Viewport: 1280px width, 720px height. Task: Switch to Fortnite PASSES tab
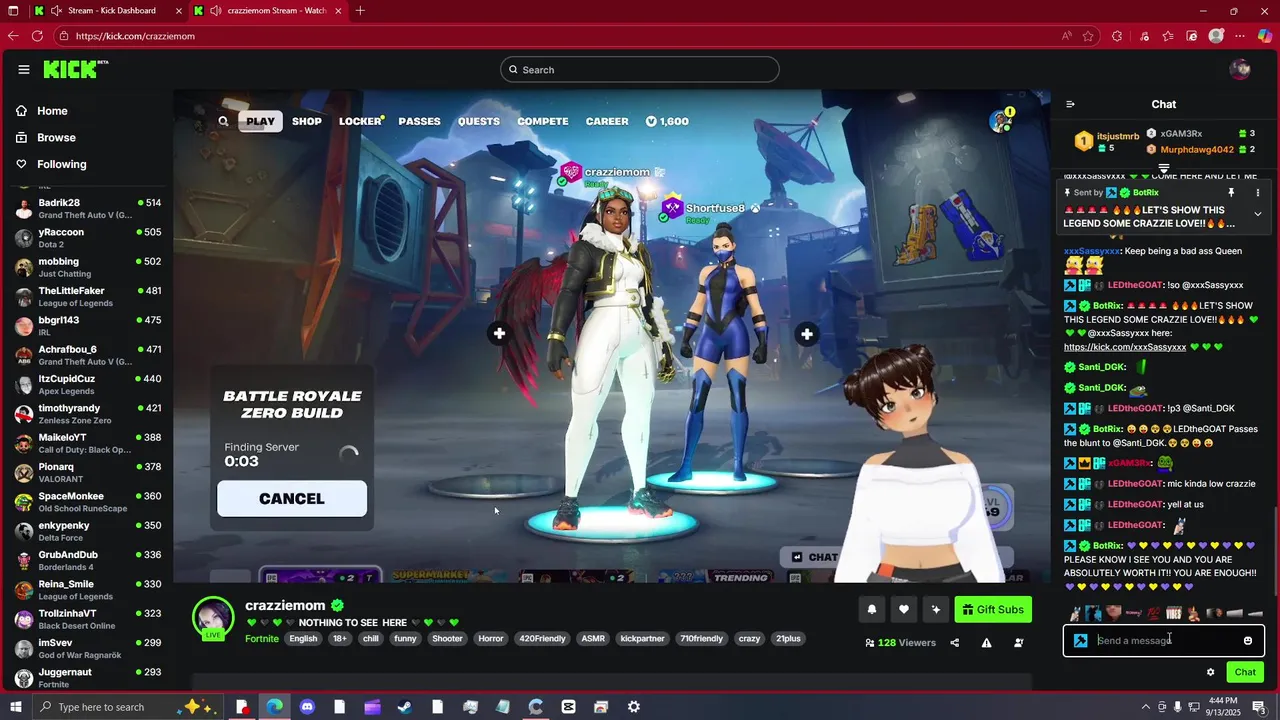click(419, 121)
